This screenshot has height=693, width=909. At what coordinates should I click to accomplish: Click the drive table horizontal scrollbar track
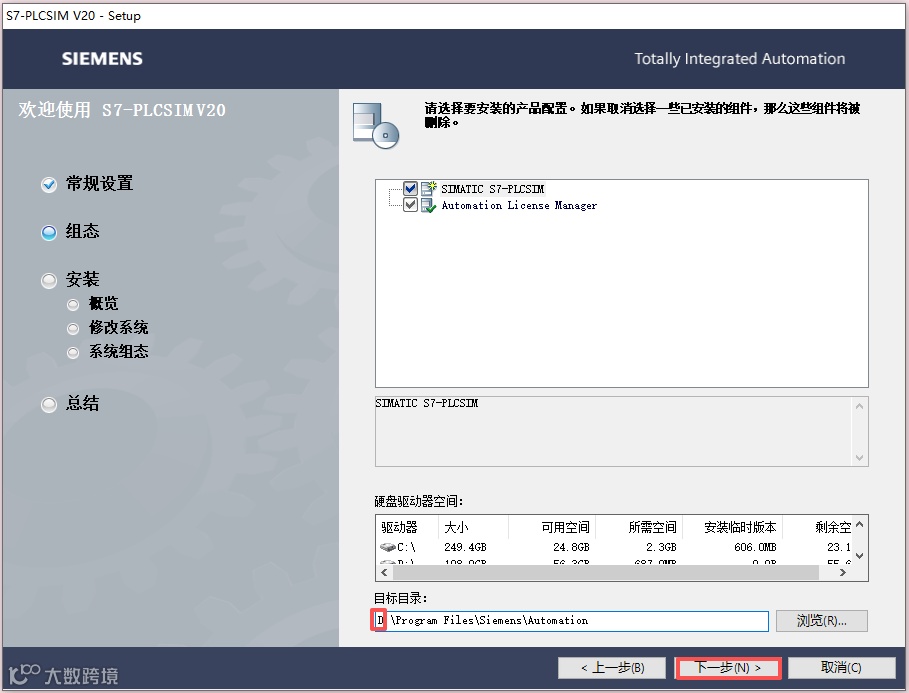[x=606, y=572]
